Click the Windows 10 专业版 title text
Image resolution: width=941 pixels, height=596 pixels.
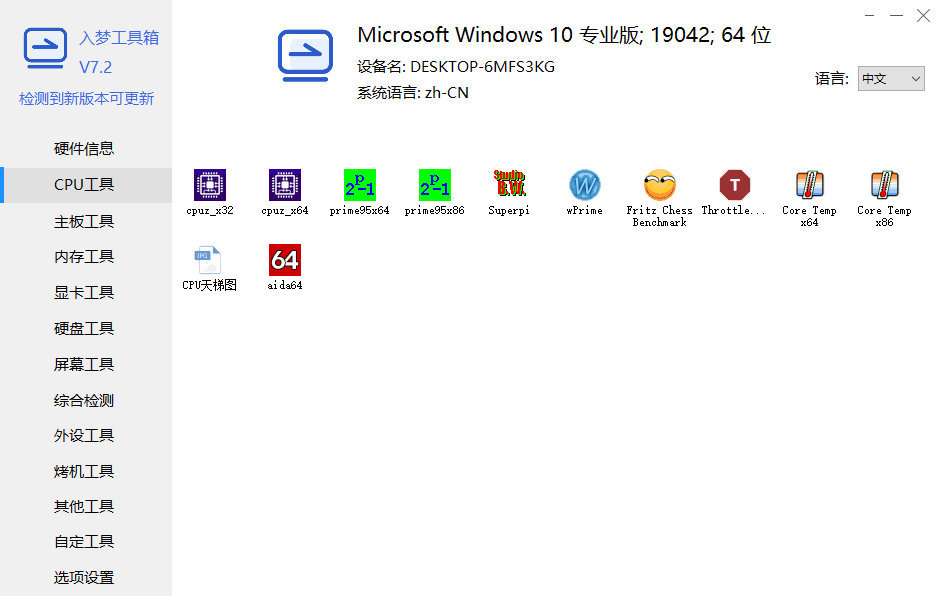[x=564, y=35]
